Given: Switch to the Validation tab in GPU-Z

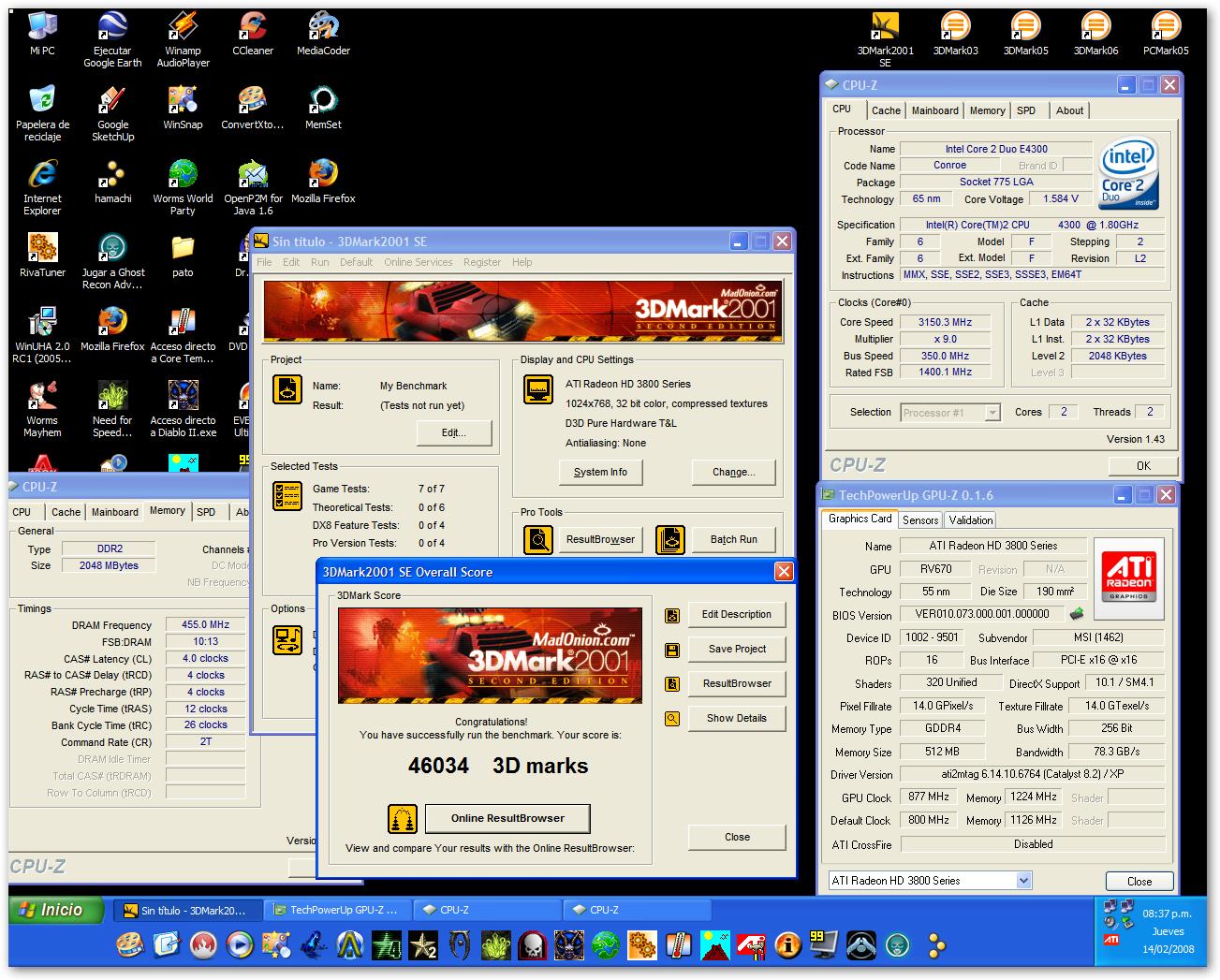Looking at the screenshot, I should click(x=971, y=519).
